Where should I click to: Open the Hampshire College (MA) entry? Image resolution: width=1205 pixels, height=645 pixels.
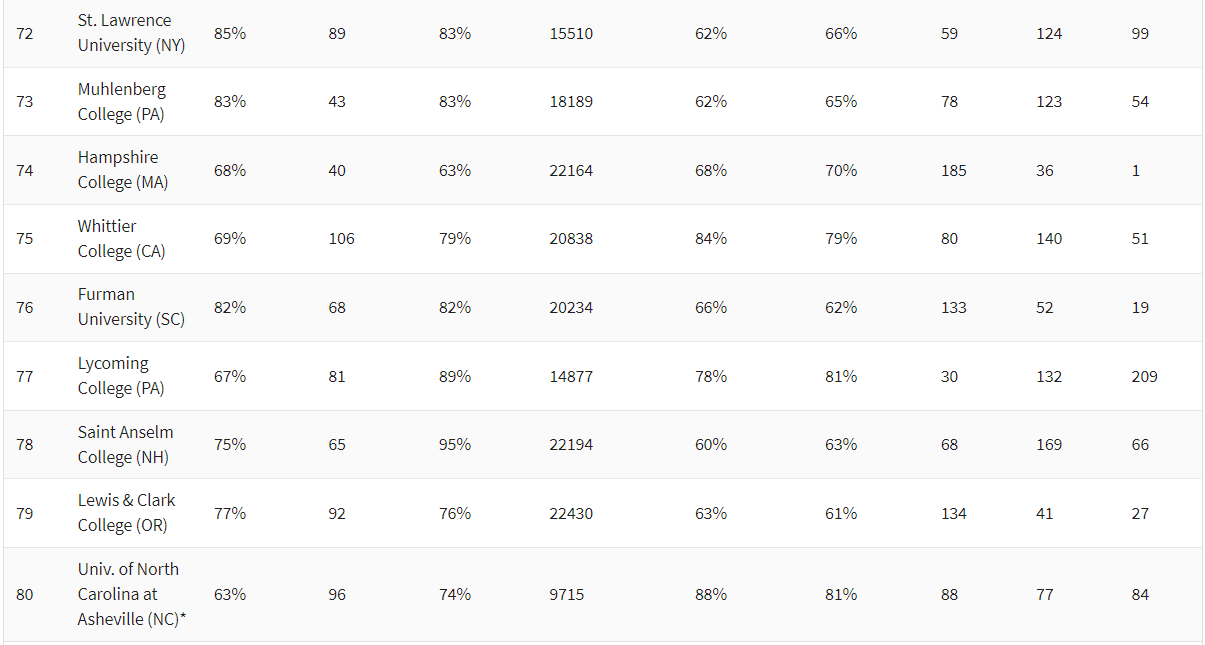click(123, 170)
